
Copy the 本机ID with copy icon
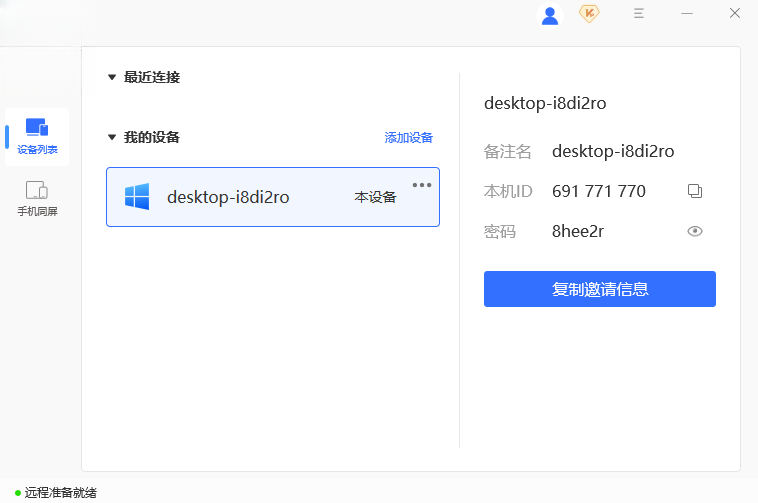pos(695,191)
